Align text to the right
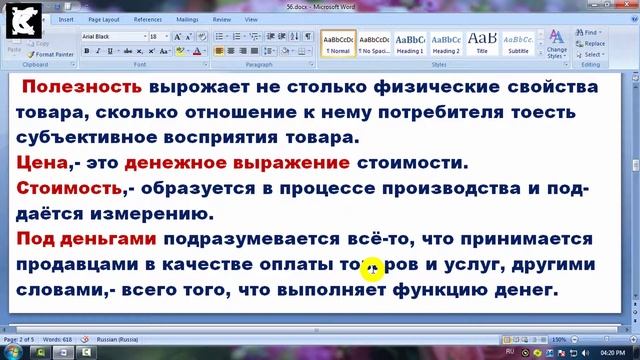Viewport: 640px width, 360px height. pyautogui.click(x=243, y=51)
